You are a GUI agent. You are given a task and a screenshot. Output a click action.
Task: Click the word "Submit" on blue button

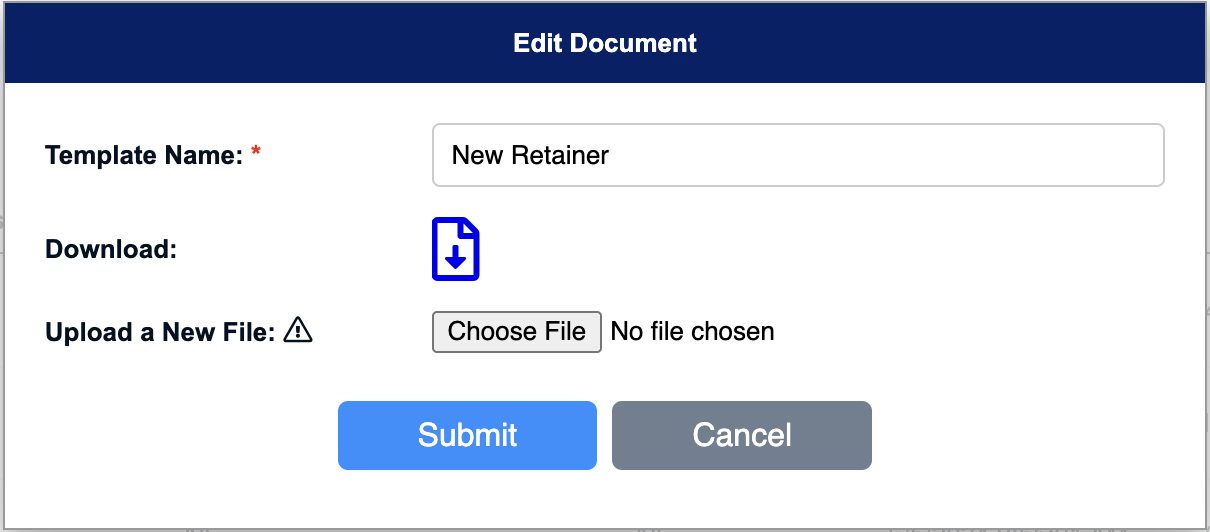click(x=467, y=435)
